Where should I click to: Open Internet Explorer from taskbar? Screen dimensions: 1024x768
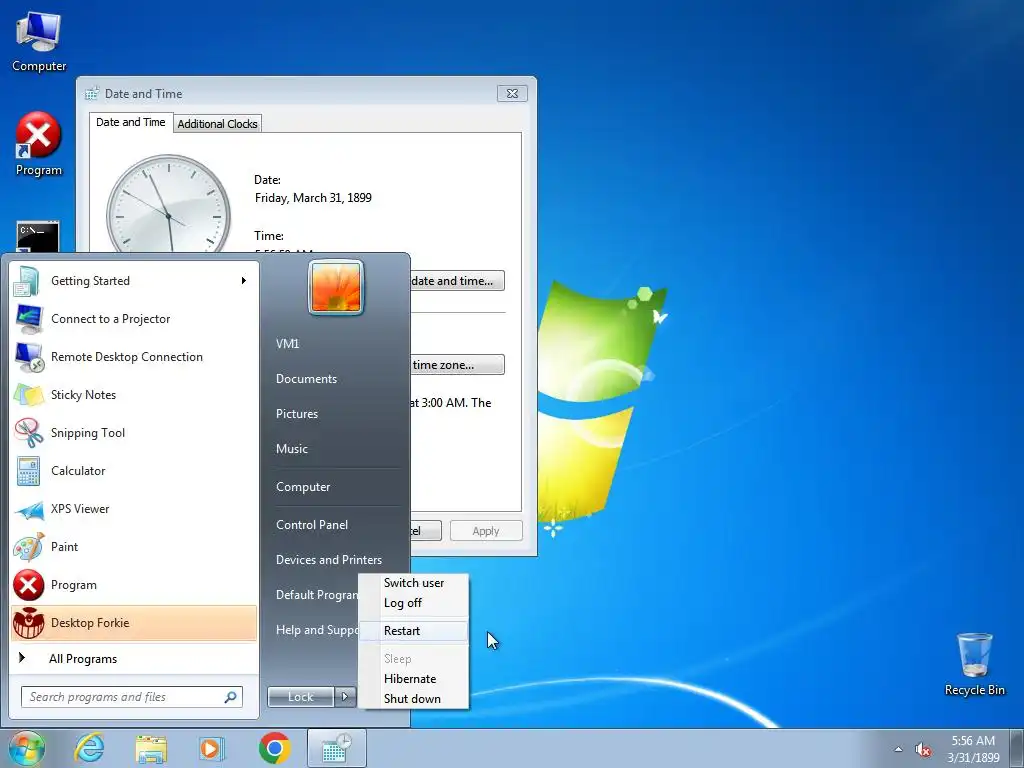(x=89, y=748)
